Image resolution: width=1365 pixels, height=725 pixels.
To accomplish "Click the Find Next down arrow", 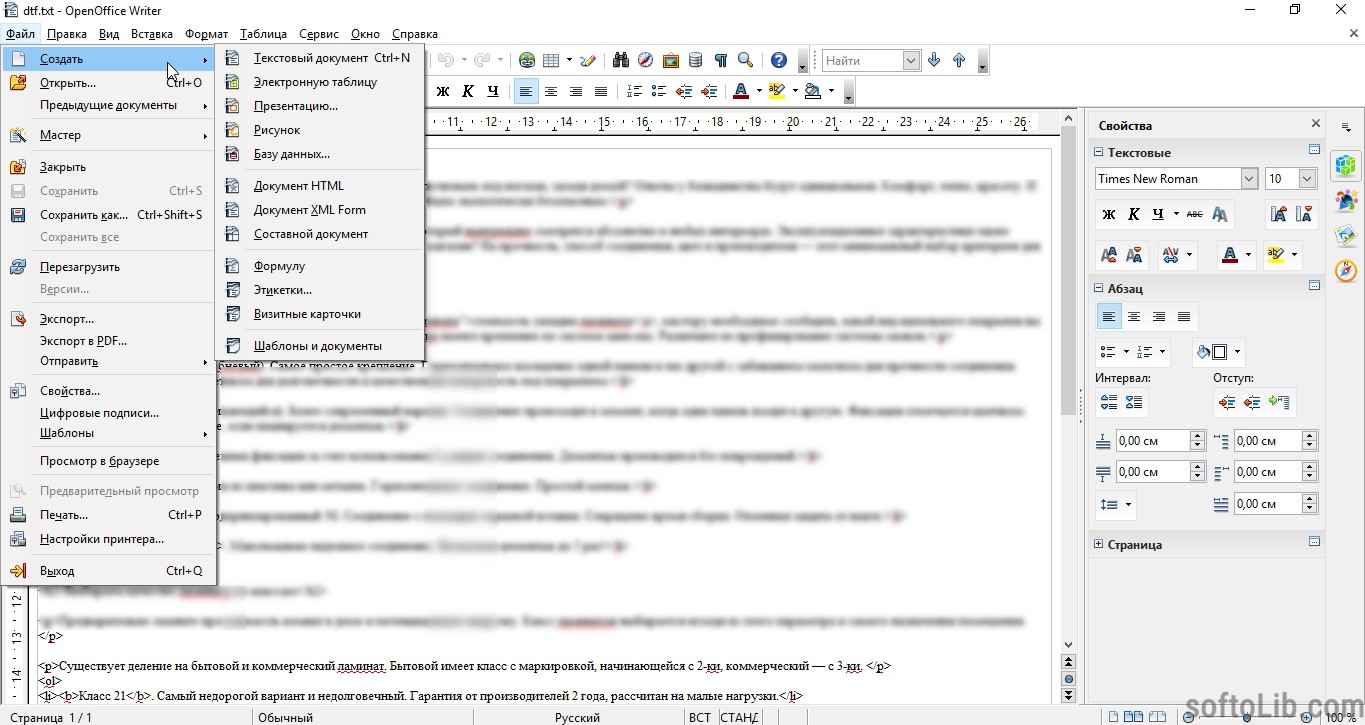I will pyautogui.click(x=934, y=60).
